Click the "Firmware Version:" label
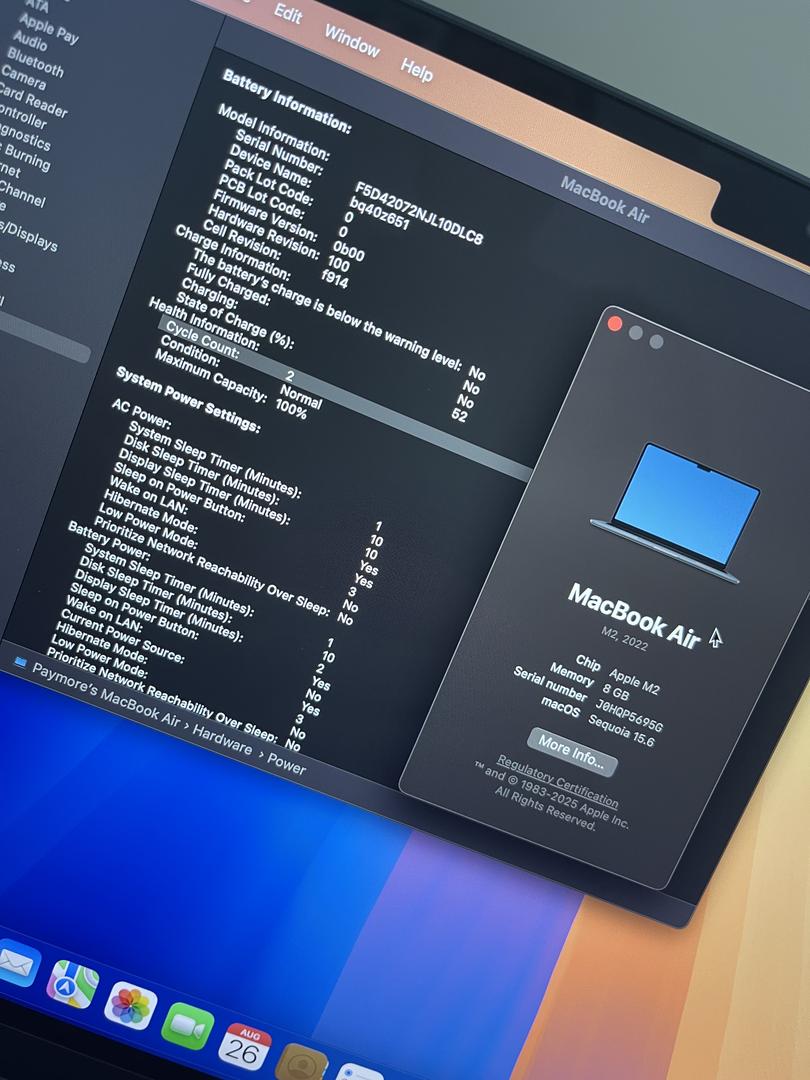 (265, 216)
